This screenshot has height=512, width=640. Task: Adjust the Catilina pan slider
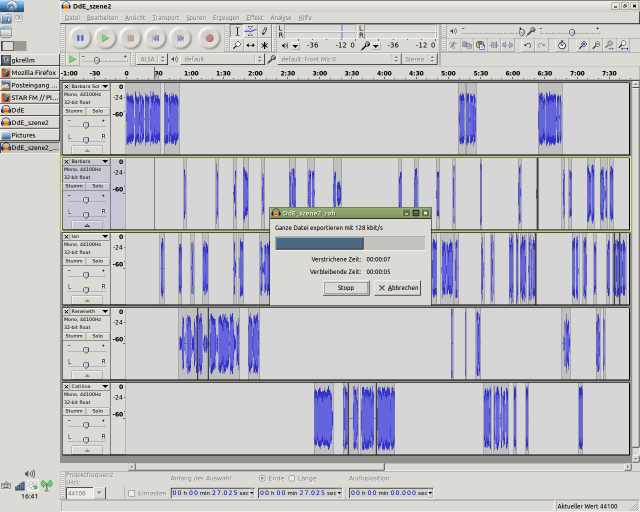pos(86,440)
